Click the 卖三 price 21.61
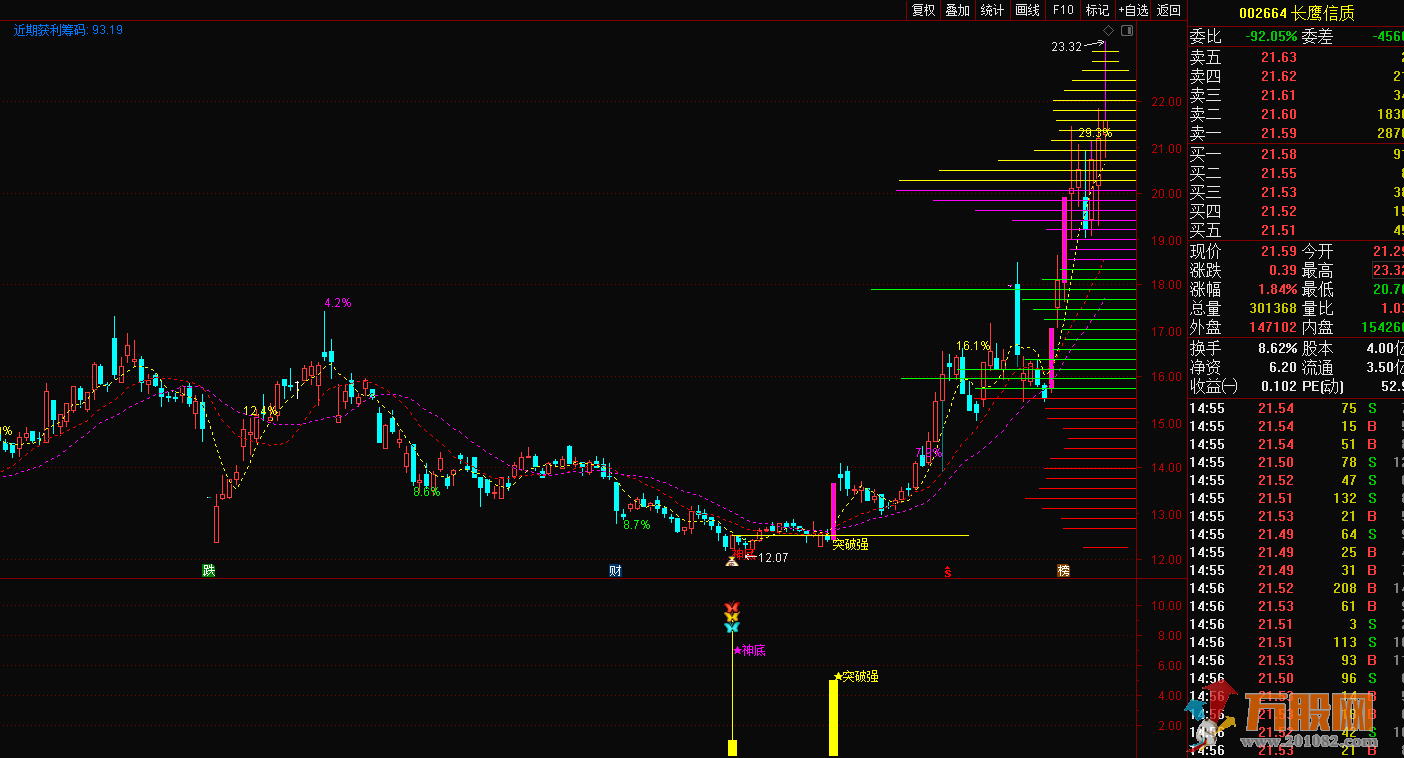 coord(1278,96)
